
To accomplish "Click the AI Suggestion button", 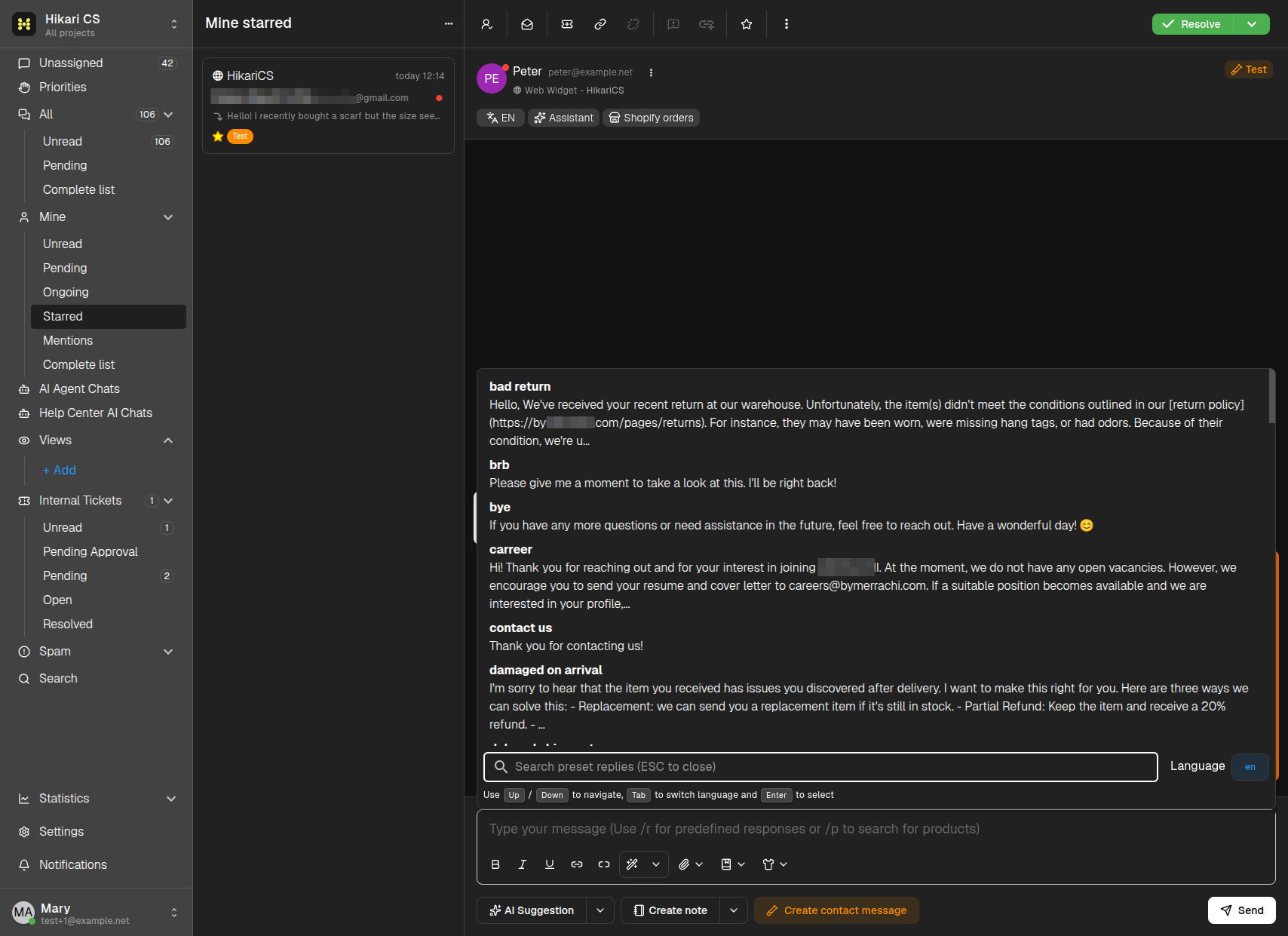I will (x=532, y=910).
